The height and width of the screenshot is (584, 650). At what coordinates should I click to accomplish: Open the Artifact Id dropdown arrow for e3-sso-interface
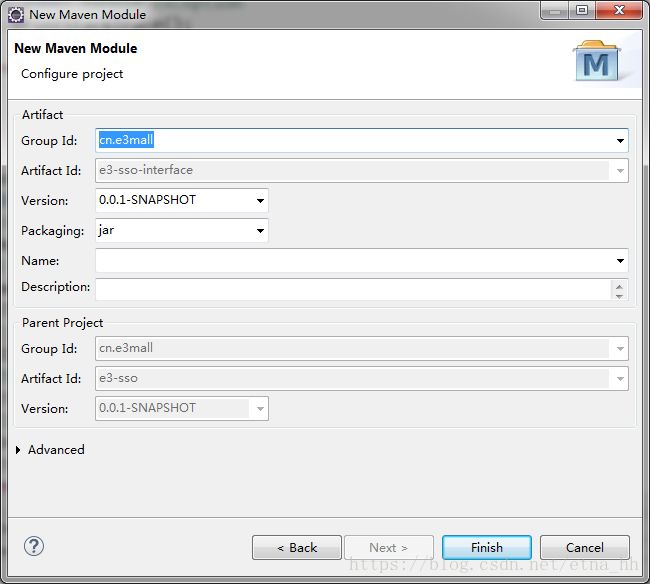point(620,171)
